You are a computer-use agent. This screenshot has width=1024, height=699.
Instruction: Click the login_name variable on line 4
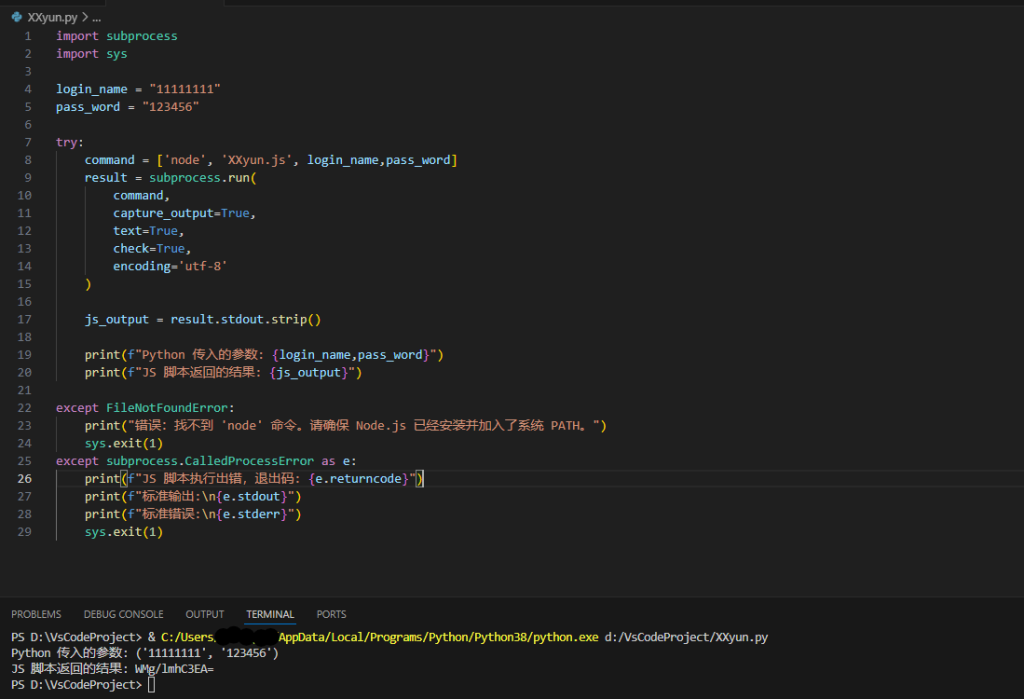pos(91,89)
